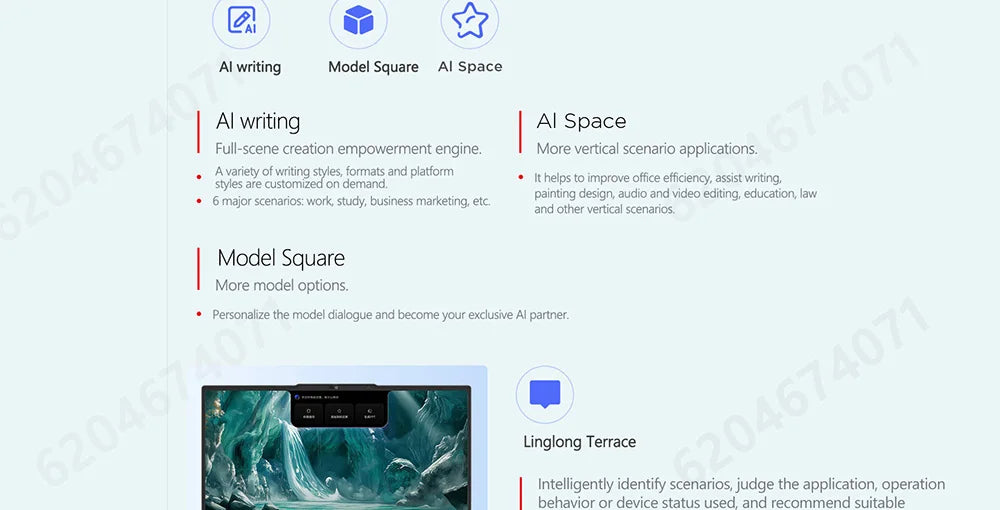Viewport: 1000px width, 510px height.
Task: Select the 'Model Square' label under cube icon
Action: pyautogui.click(x=374, y=67)
